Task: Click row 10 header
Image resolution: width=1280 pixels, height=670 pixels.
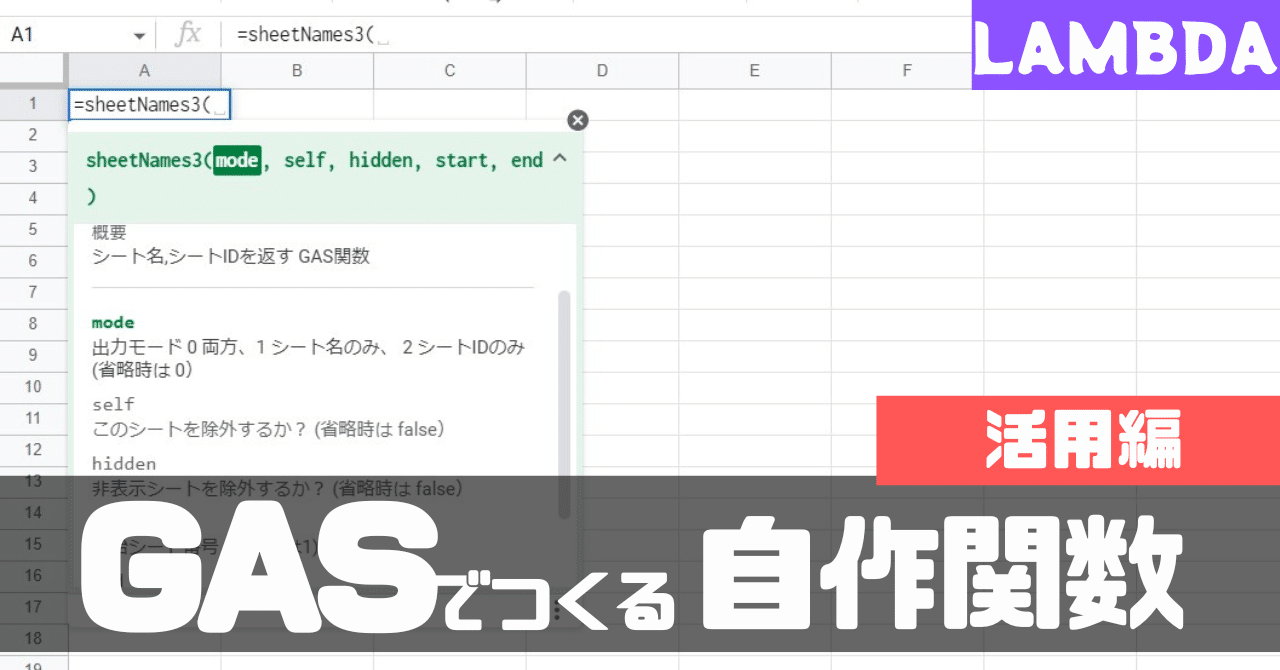Action: (33, 386)
